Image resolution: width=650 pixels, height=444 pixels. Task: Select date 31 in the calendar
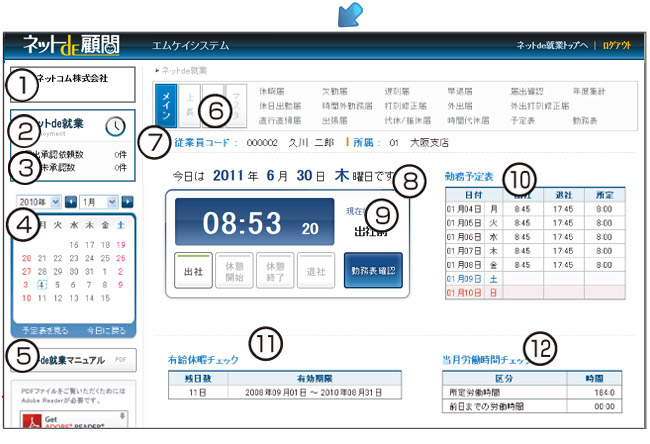(x=89, y=272)
